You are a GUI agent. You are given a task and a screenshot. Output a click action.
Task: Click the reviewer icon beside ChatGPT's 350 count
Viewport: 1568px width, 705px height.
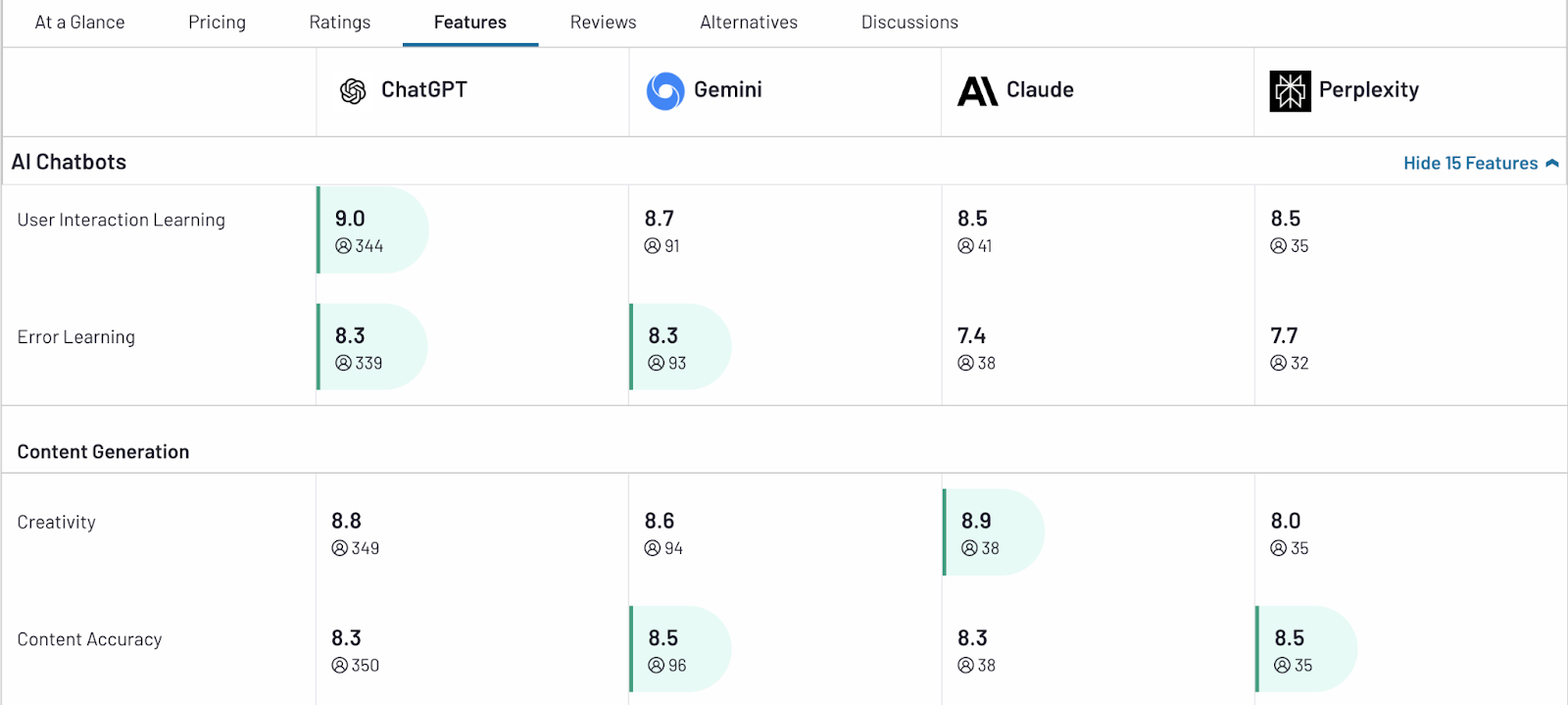(340, 665)
